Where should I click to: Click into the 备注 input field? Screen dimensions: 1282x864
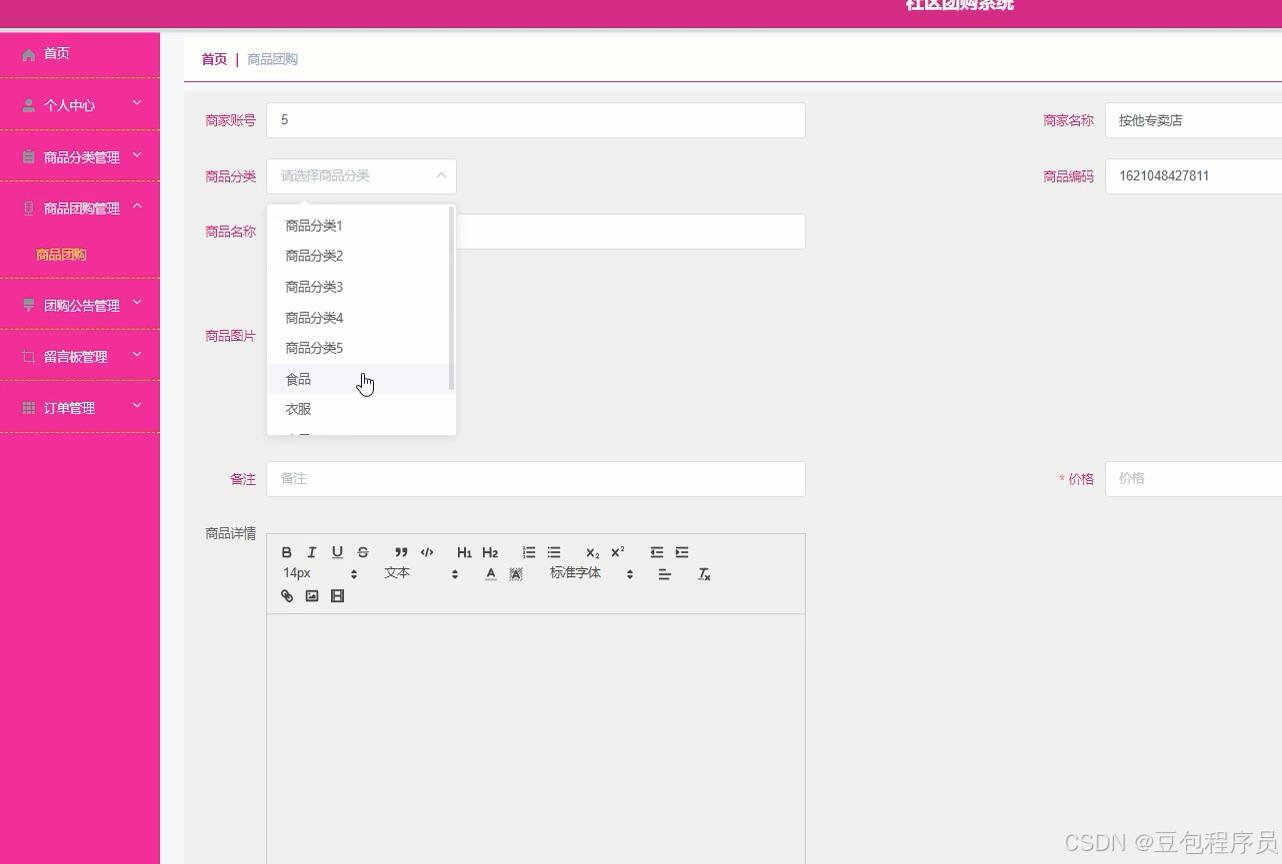(536, 479)
